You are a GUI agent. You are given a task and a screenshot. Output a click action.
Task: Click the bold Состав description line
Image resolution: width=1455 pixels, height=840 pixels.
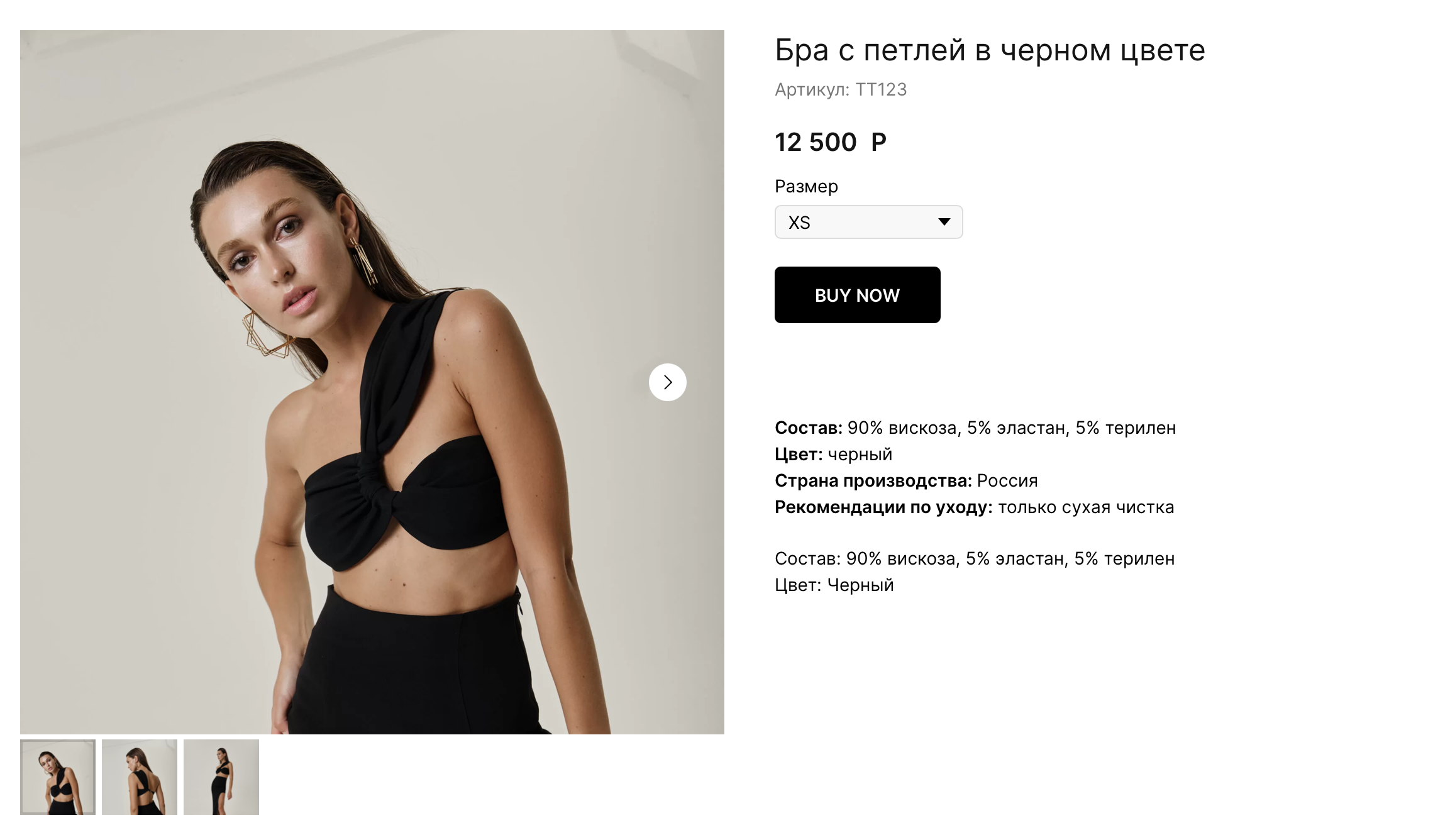975,428
